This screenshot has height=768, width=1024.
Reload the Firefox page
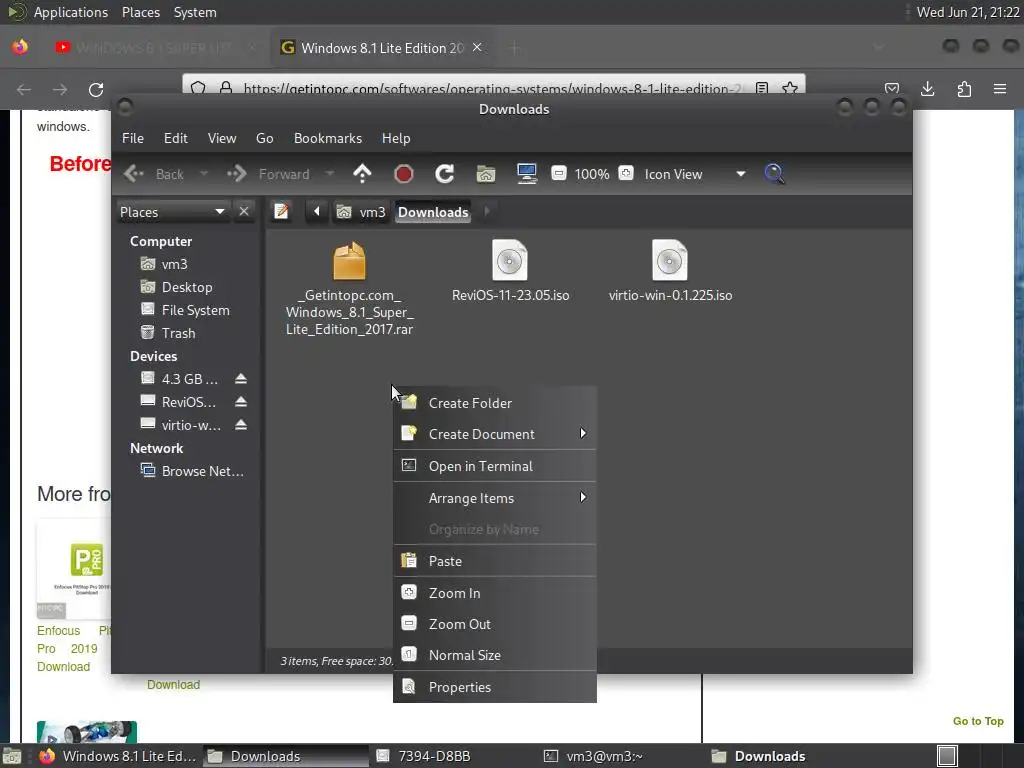[96, 89]
